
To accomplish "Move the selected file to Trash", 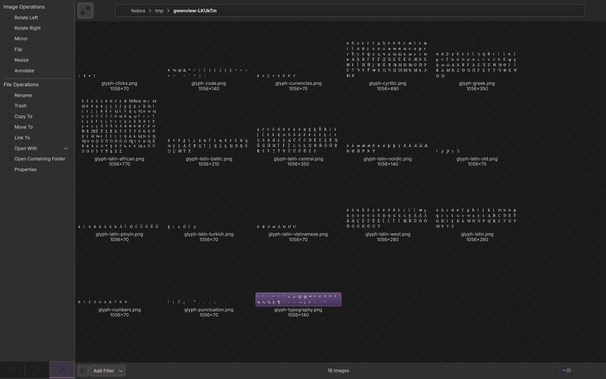I will click(20, 106).
